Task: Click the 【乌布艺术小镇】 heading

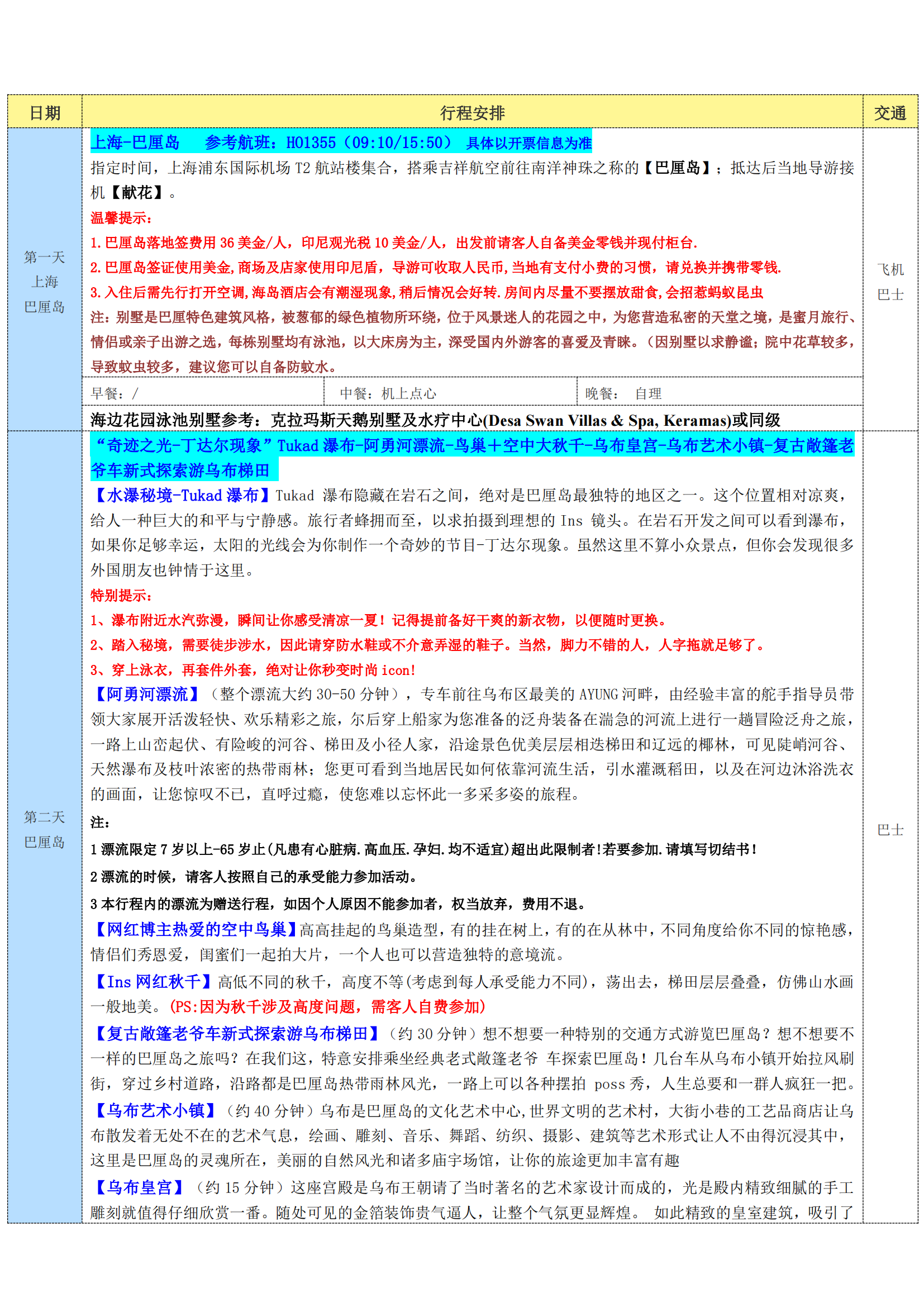Action: tap(155, 1110)
